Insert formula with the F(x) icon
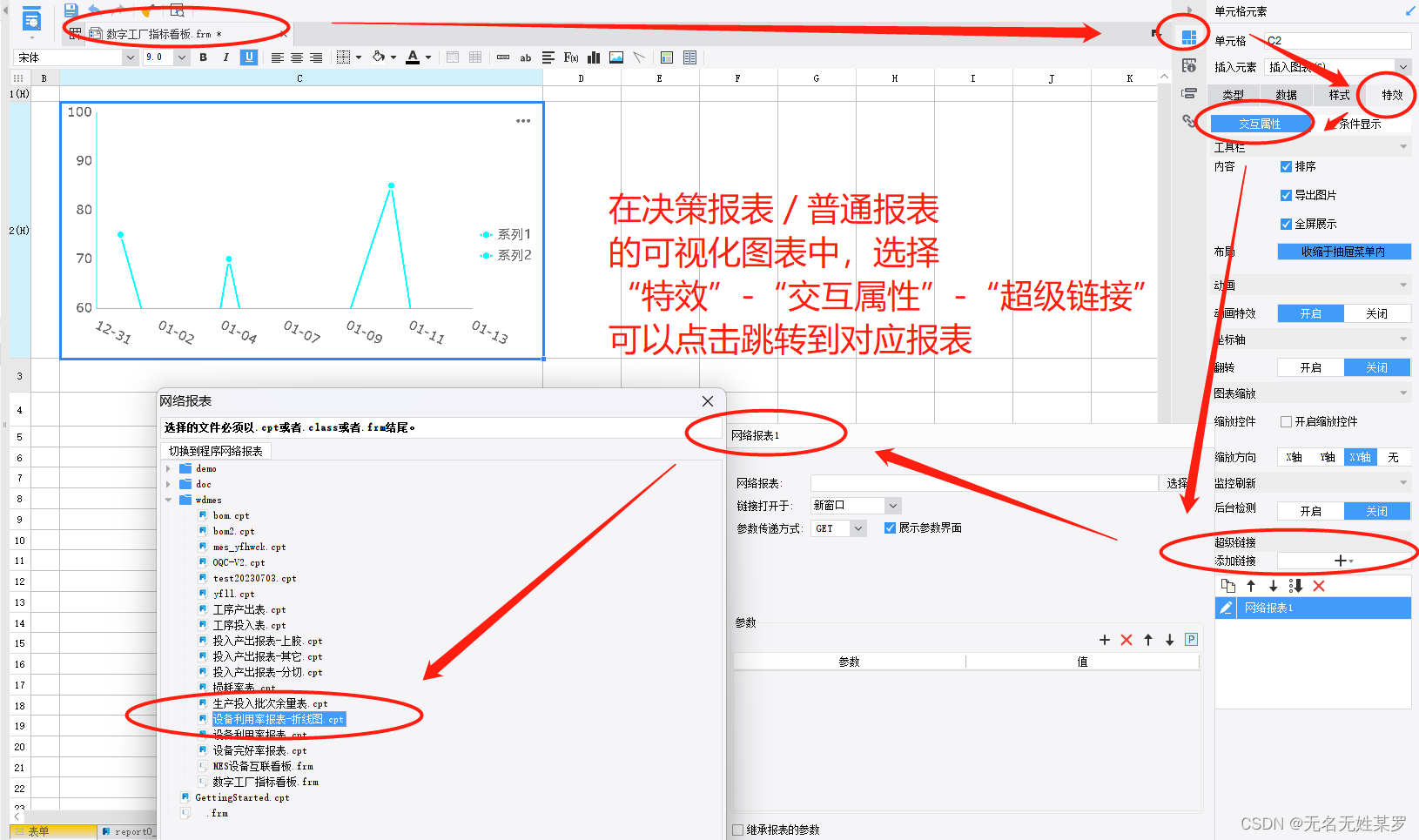Screen dimensions: 1419x840 coord(571,57)
